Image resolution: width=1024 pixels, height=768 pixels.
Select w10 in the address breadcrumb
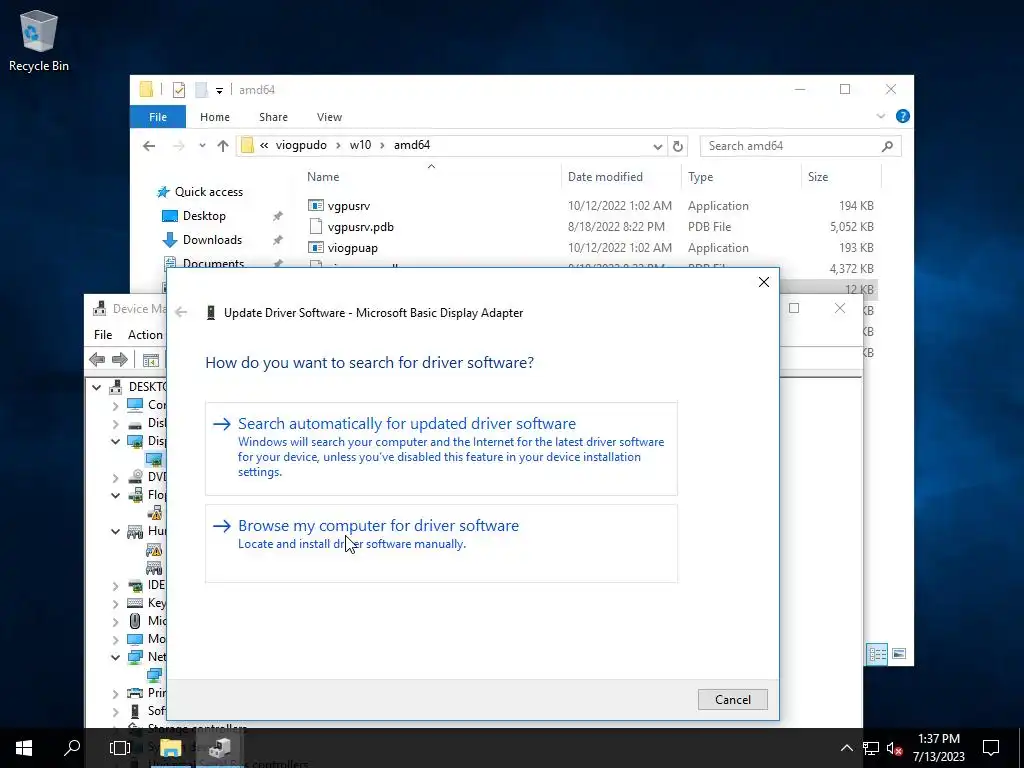click(x=360, y=145)
